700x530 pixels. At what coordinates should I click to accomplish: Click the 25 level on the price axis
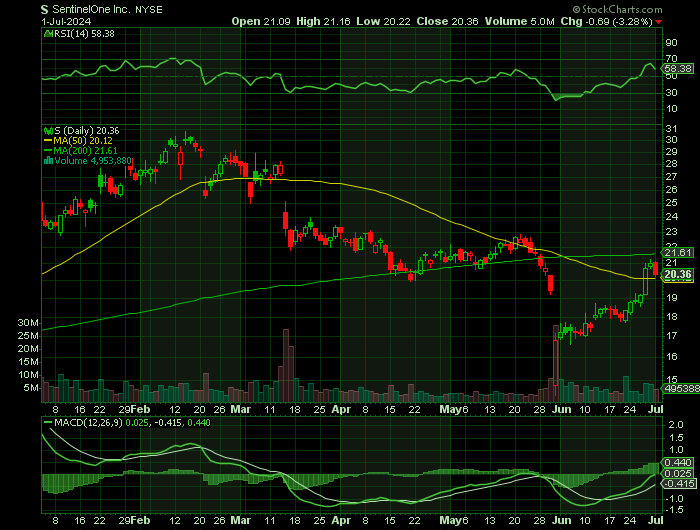click(x=671, y=203)
